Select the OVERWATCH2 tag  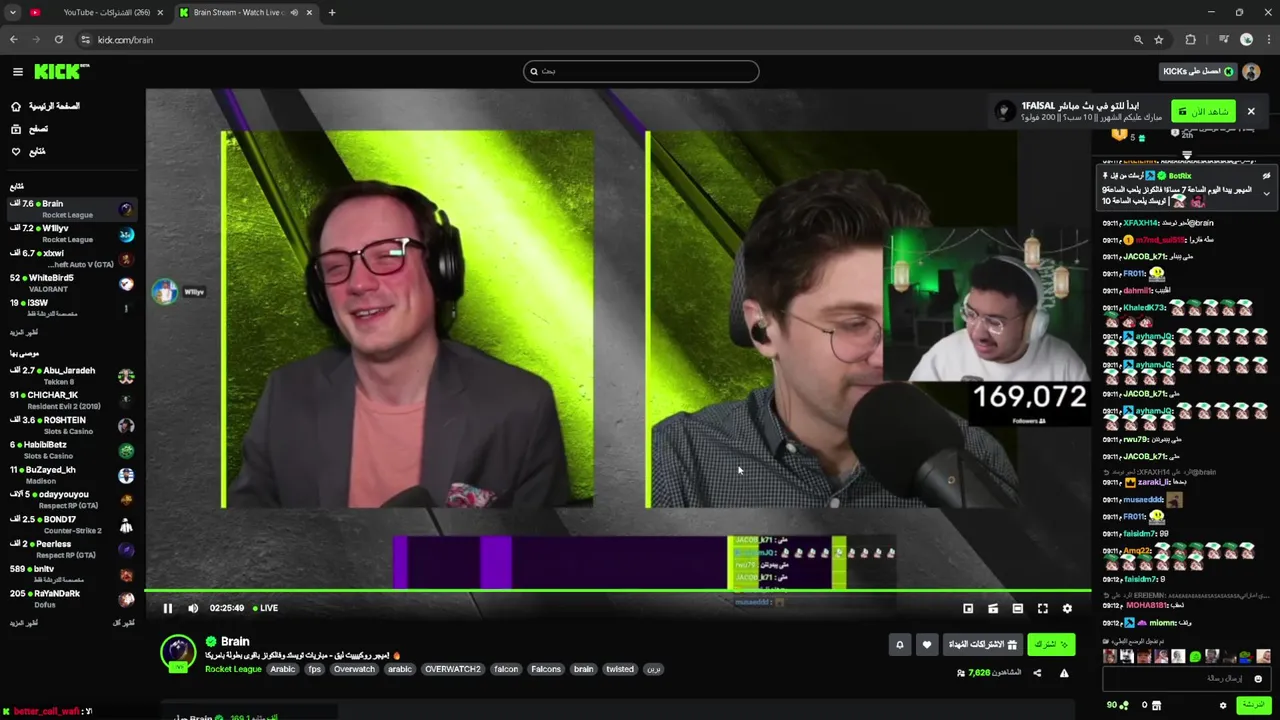click(x=452, y=669)
